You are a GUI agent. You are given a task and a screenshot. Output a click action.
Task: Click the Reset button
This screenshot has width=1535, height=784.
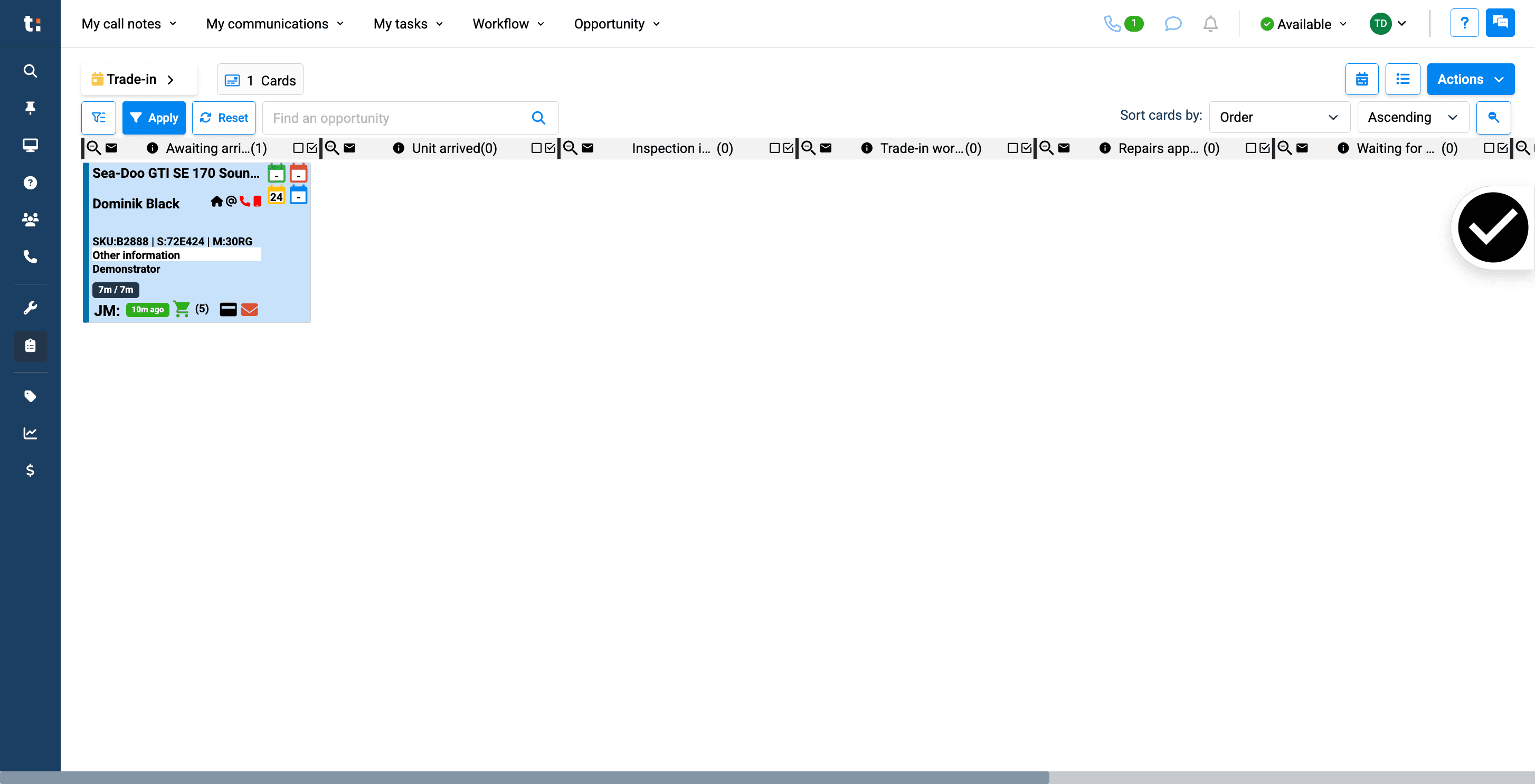(223, 118)
